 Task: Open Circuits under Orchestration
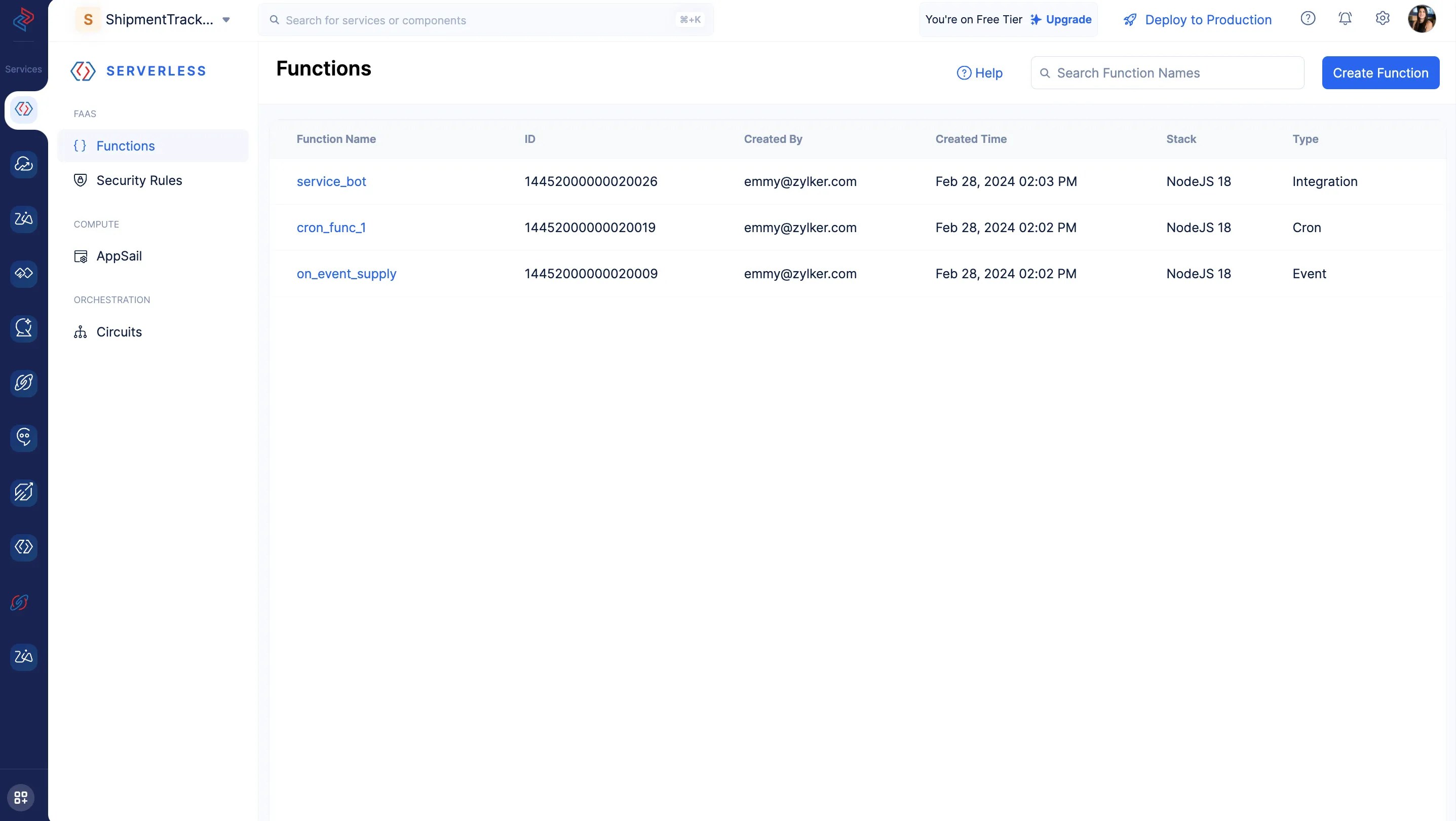(x=119, y=332)
